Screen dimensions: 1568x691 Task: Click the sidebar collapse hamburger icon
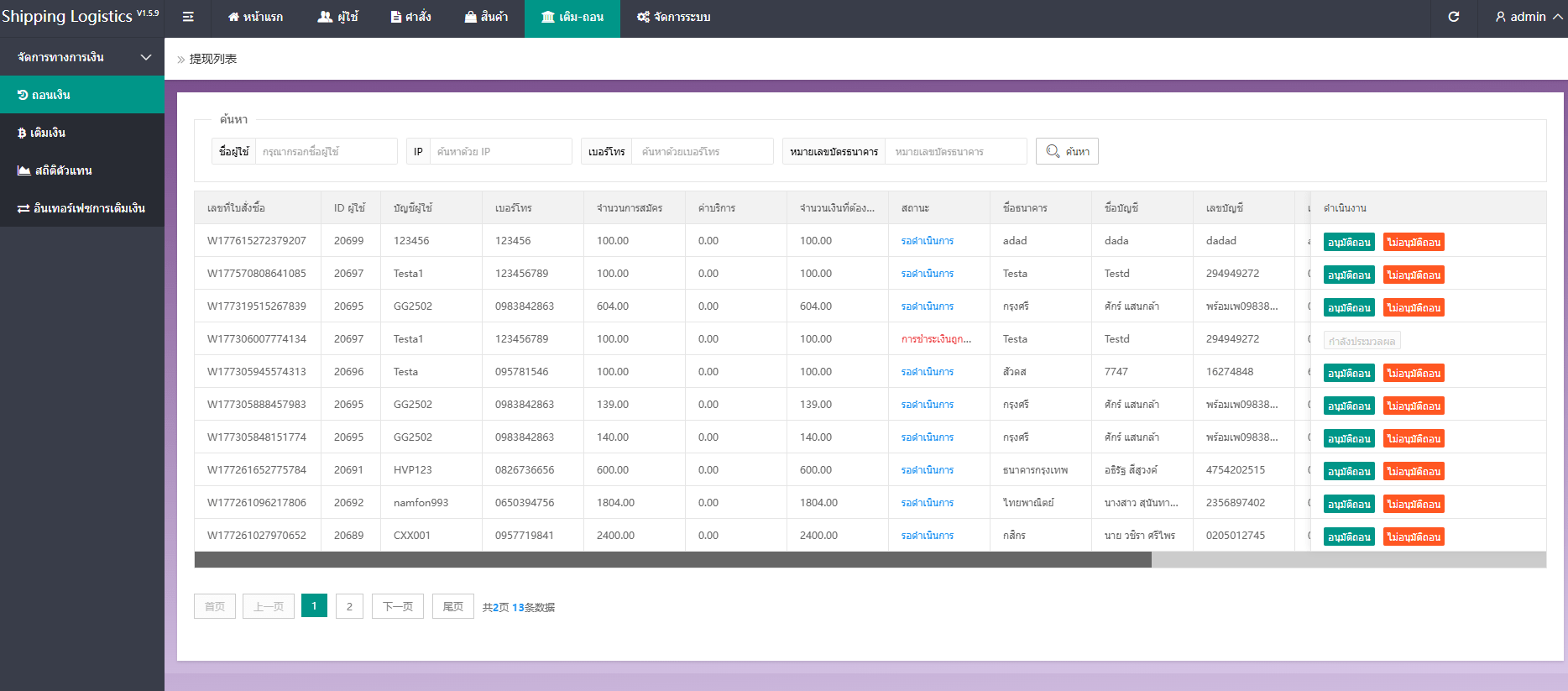point(188,17)
